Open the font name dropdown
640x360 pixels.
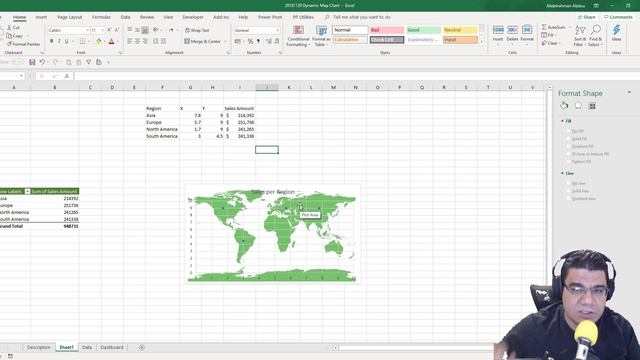pos(87,30)
